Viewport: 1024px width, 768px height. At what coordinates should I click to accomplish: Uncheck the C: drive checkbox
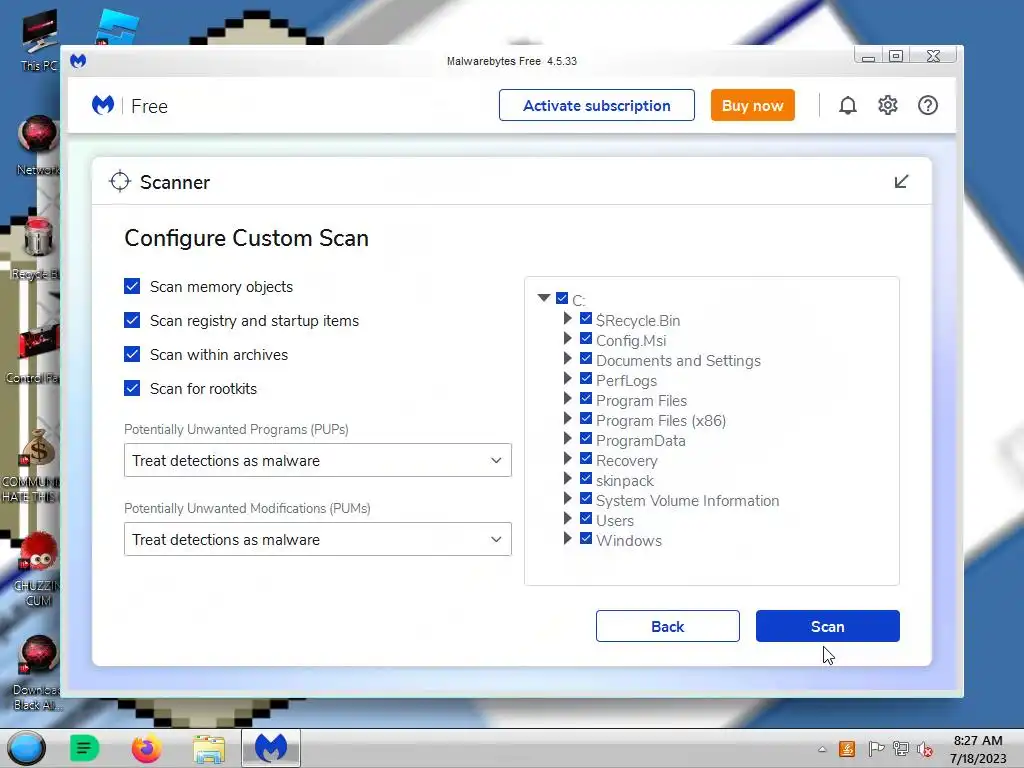click(562, 298)
